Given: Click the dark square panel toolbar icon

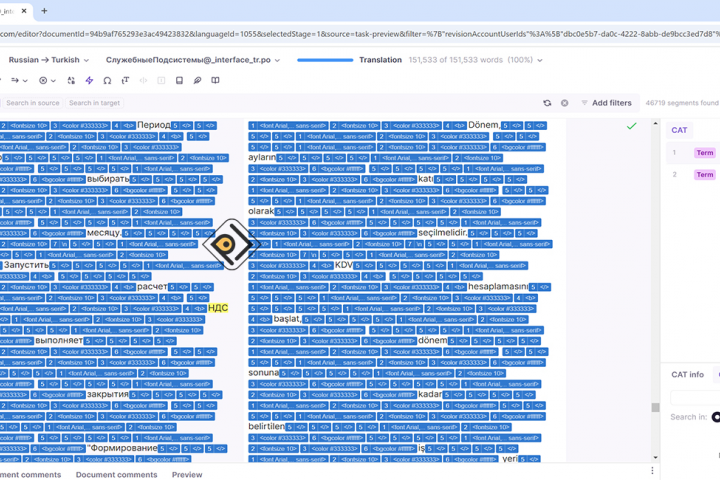Looking at the screenshot, I should (x=179, y=80).
